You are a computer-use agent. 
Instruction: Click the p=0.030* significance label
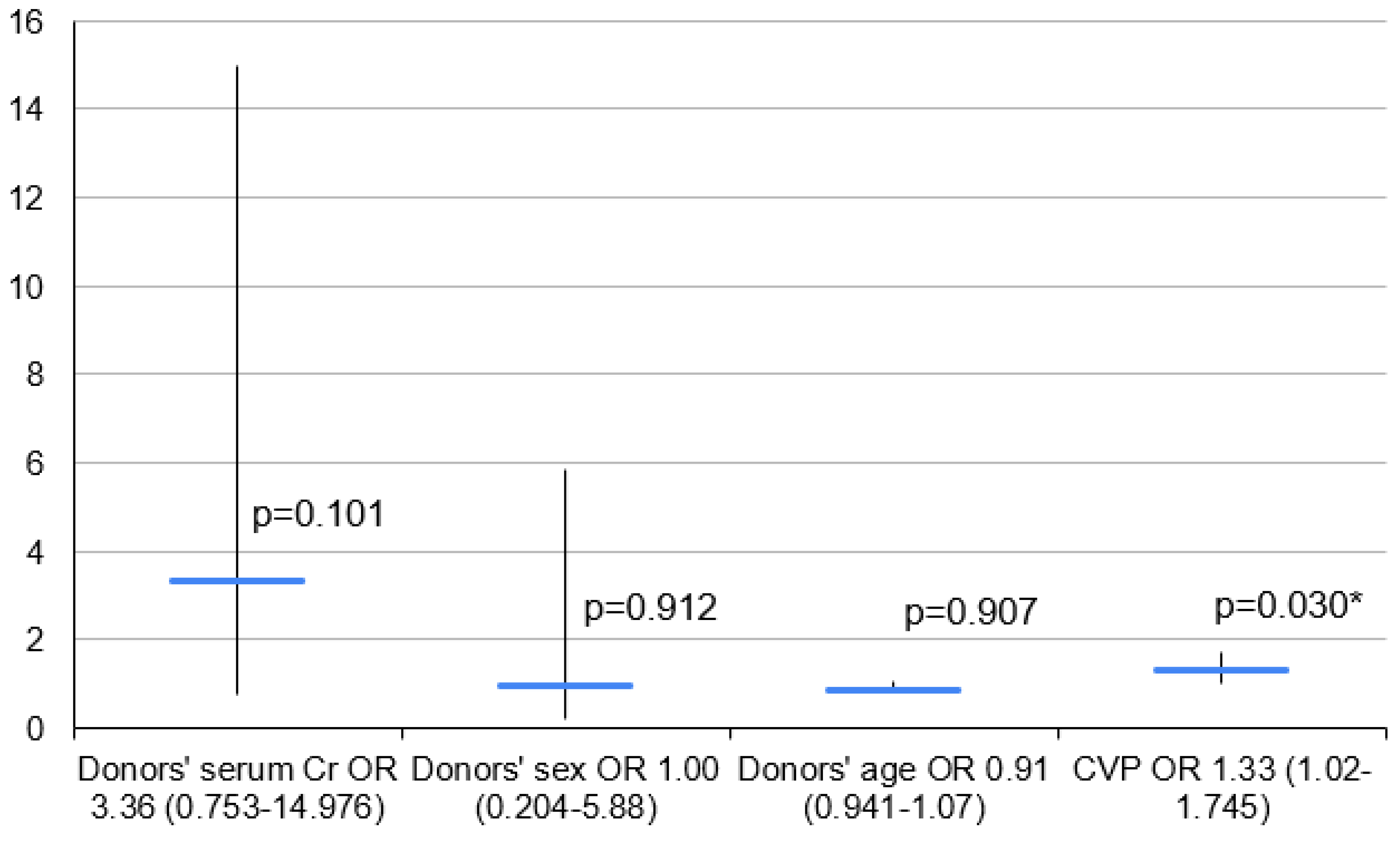pyautogui.click(x=1288, y=605)
